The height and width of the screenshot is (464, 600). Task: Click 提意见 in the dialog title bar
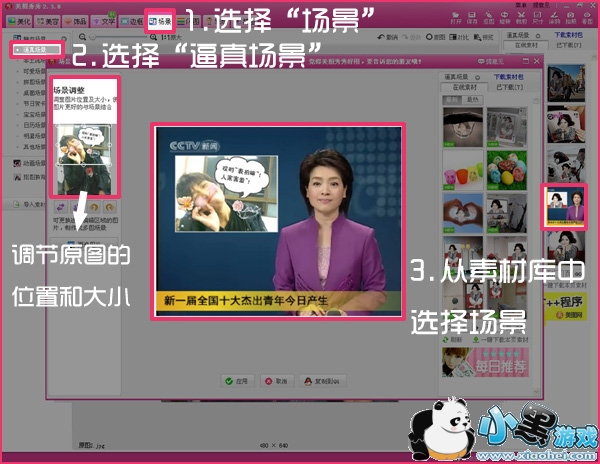point(491,61)
